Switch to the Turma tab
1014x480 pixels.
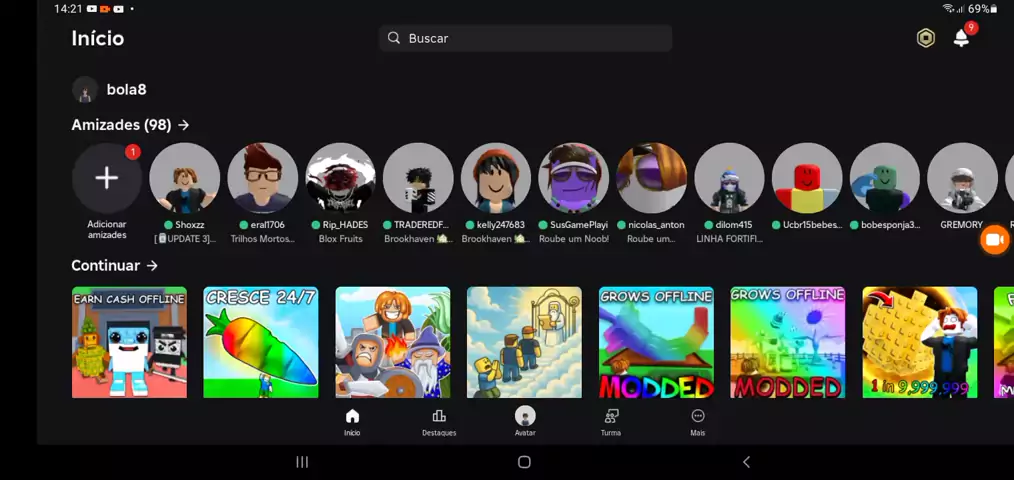click(x=611, y=422)
